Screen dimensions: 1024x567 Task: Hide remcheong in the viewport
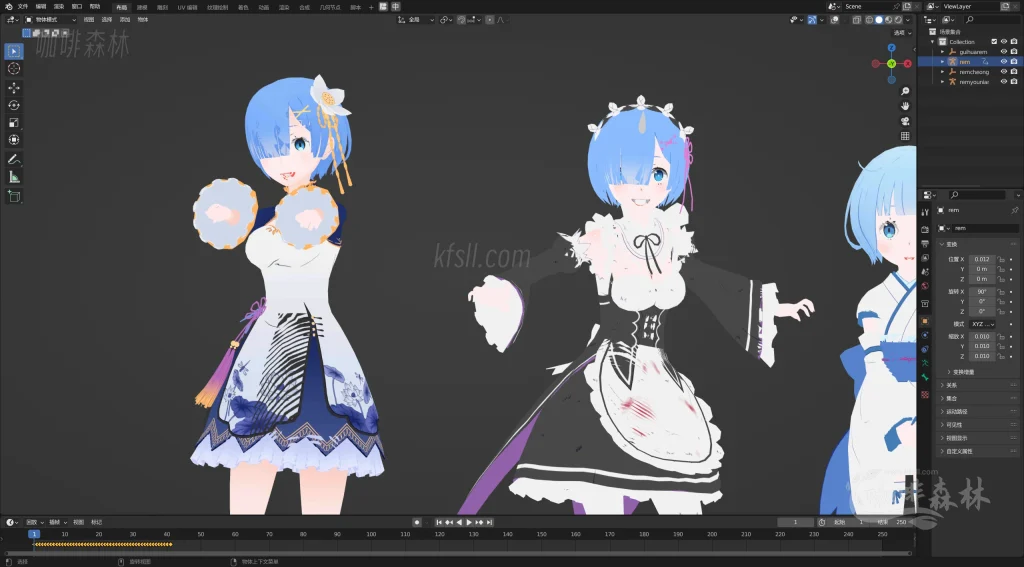[1004, 72]
